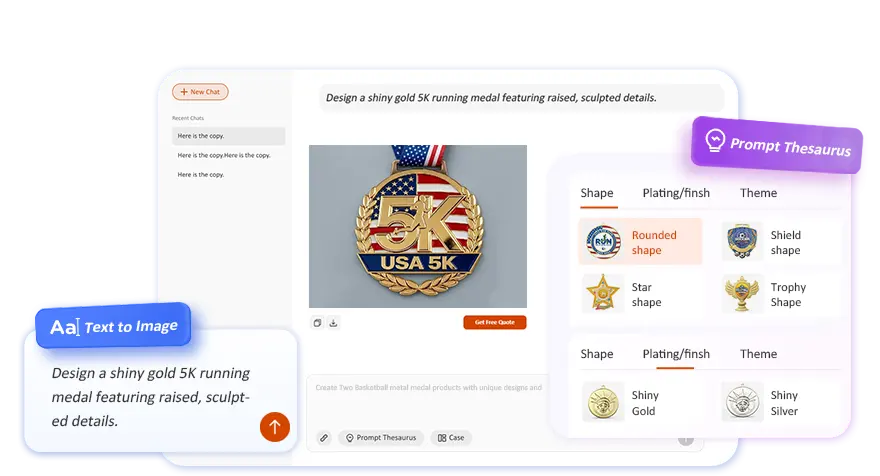Click the copy icon below the medal image
This screenshot has height=476, width=880.
click(317, 323)
